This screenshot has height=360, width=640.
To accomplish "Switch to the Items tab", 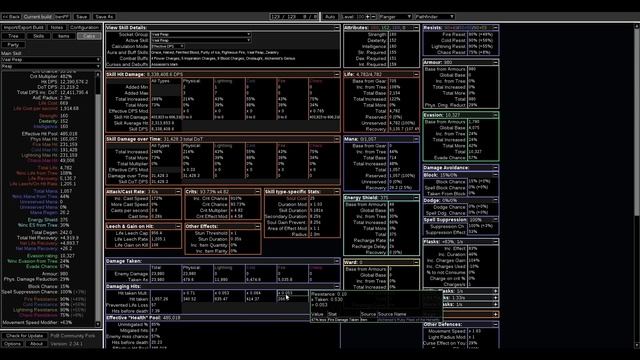I will pos(64,36).
